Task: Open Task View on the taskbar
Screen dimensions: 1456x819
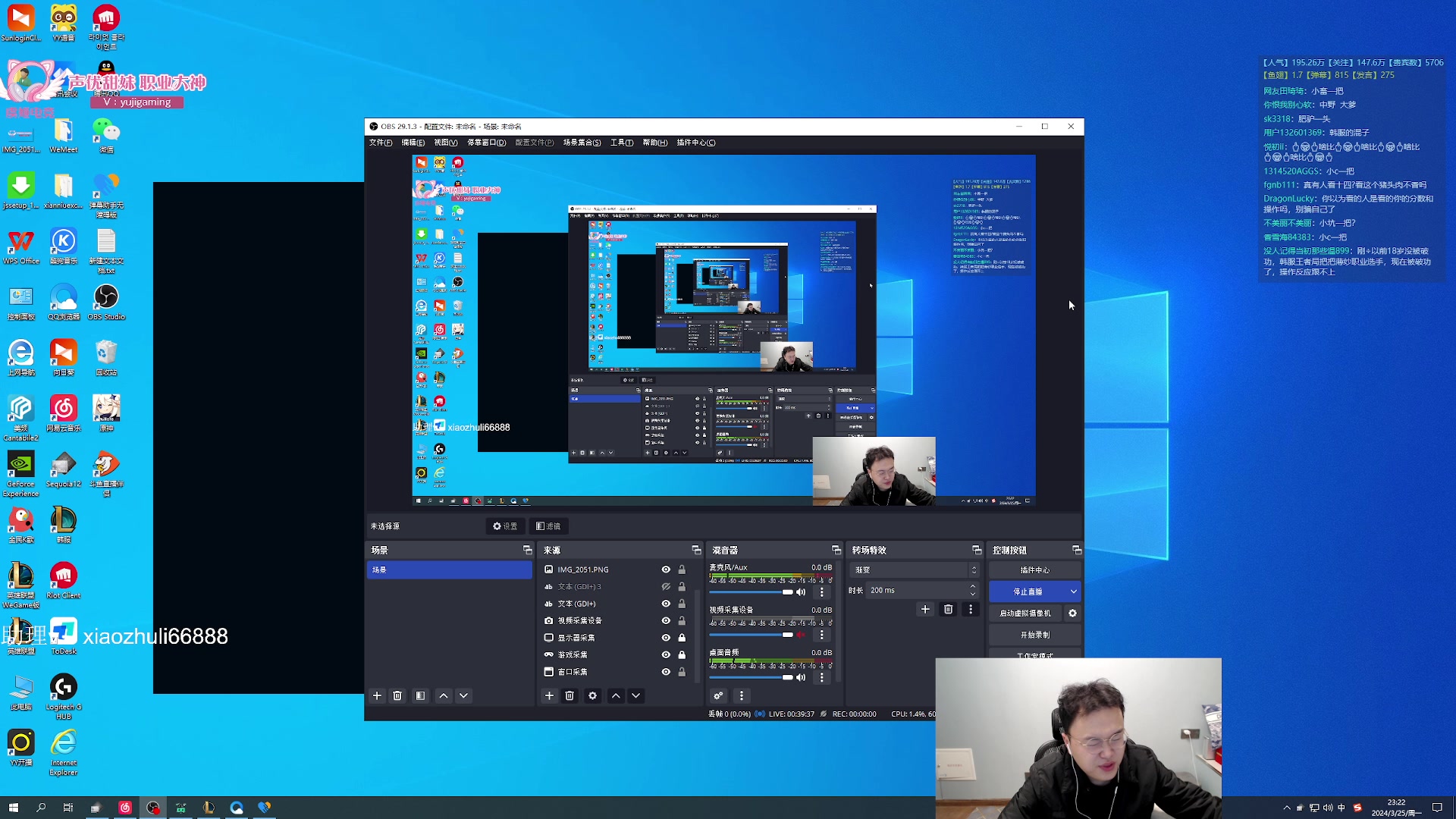Action: [68, 808]
